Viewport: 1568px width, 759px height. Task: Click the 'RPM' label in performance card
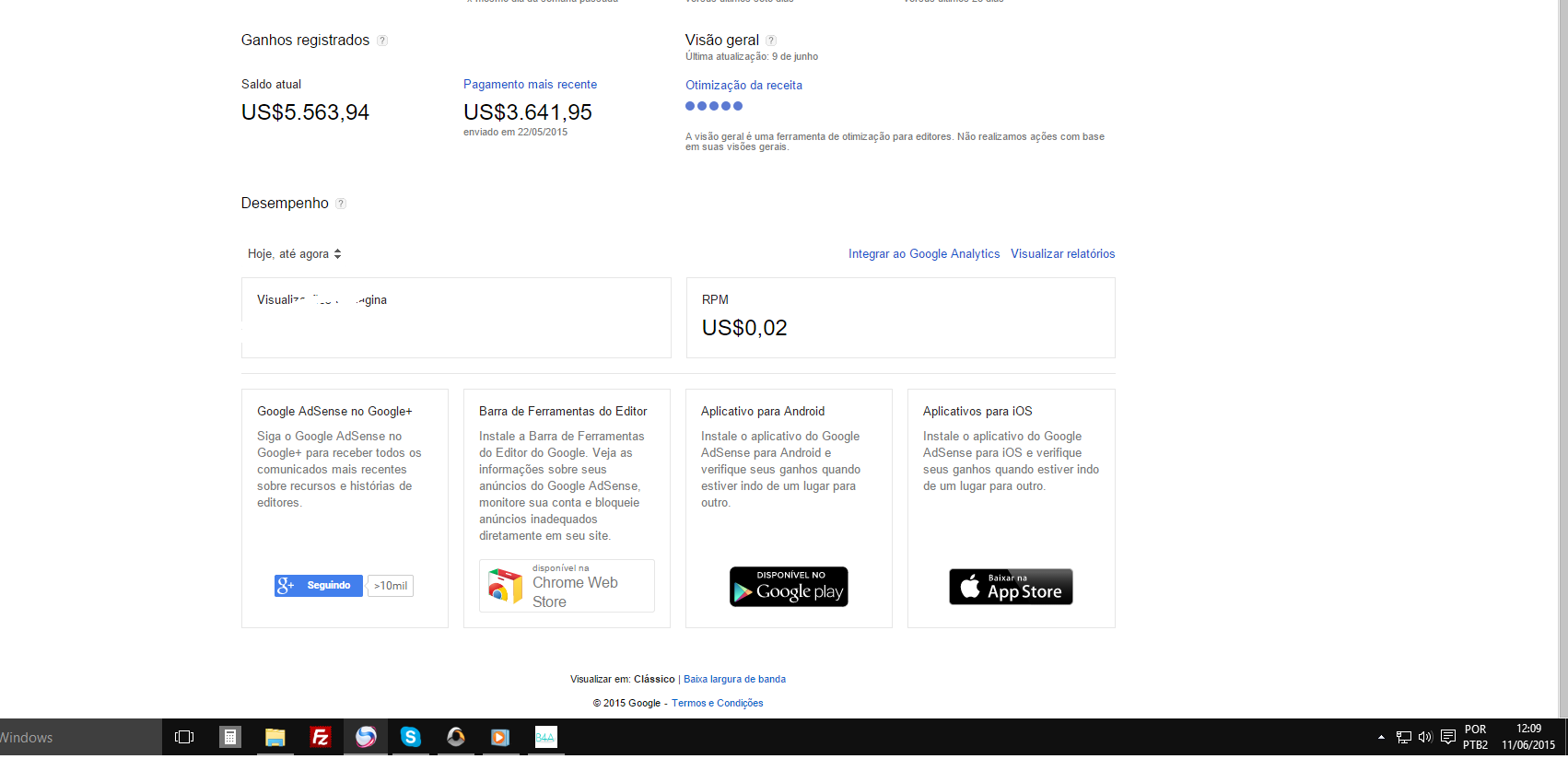coord(715,300)
